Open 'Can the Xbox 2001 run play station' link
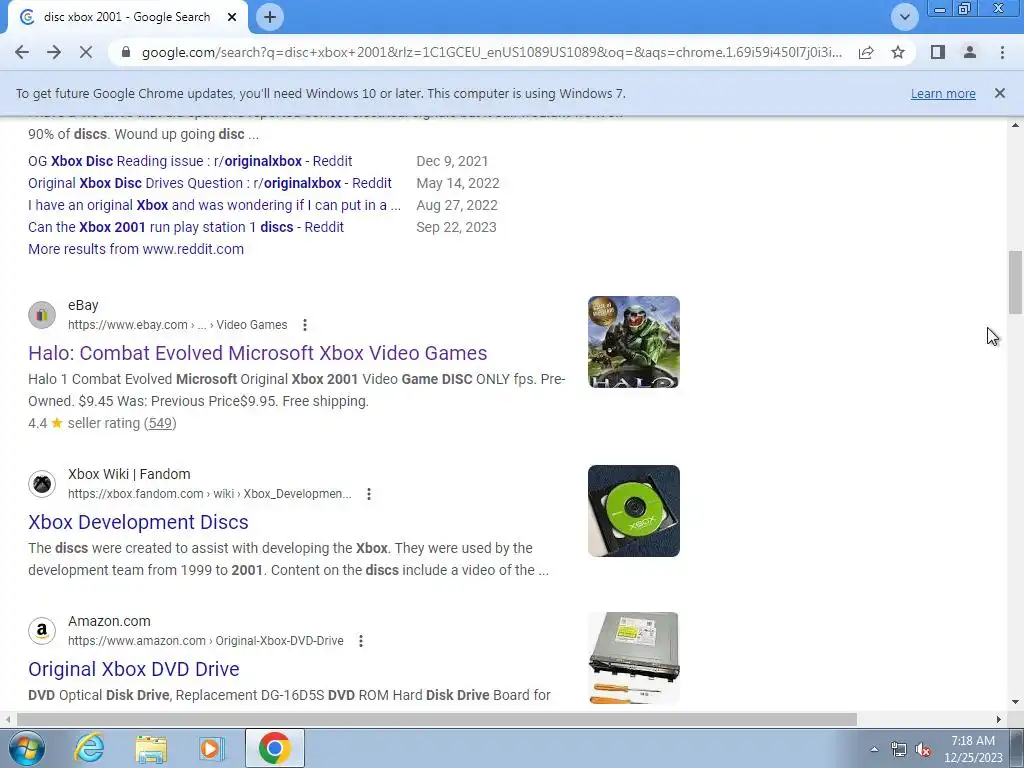This screenshot has height=768, width=1024. (185, 227)
